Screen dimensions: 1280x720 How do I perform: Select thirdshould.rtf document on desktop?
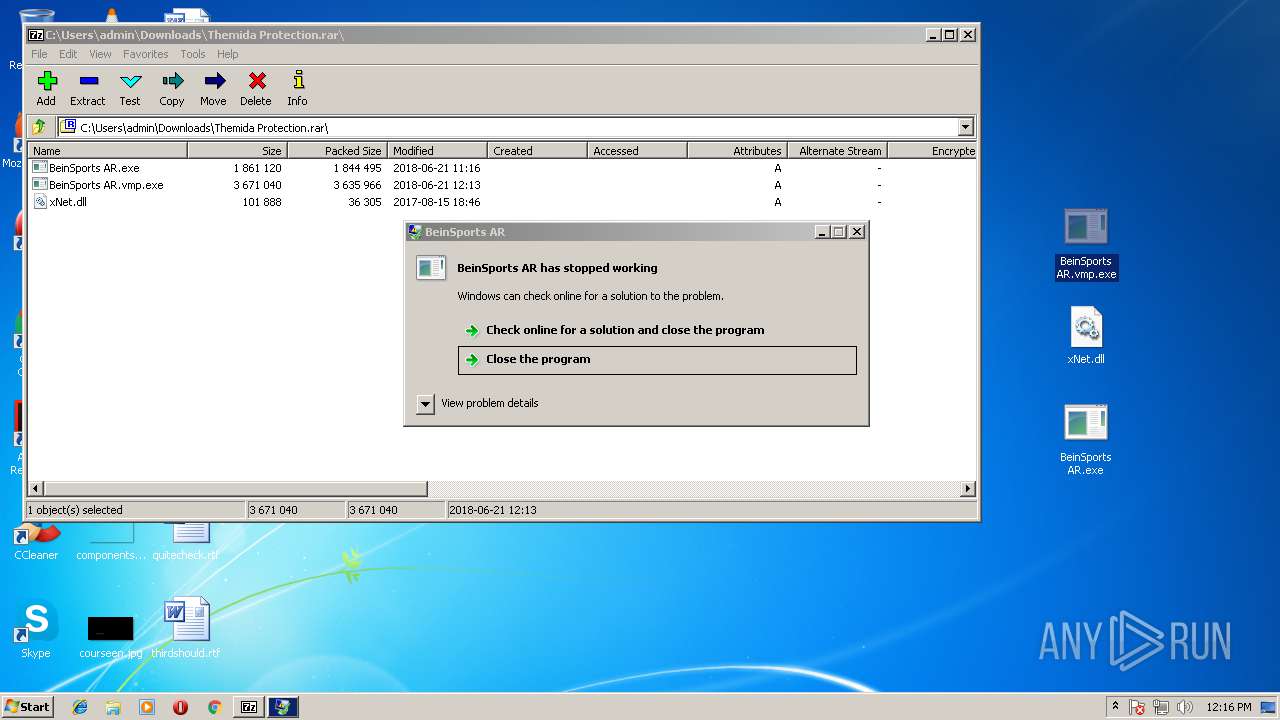click(186, 628)
